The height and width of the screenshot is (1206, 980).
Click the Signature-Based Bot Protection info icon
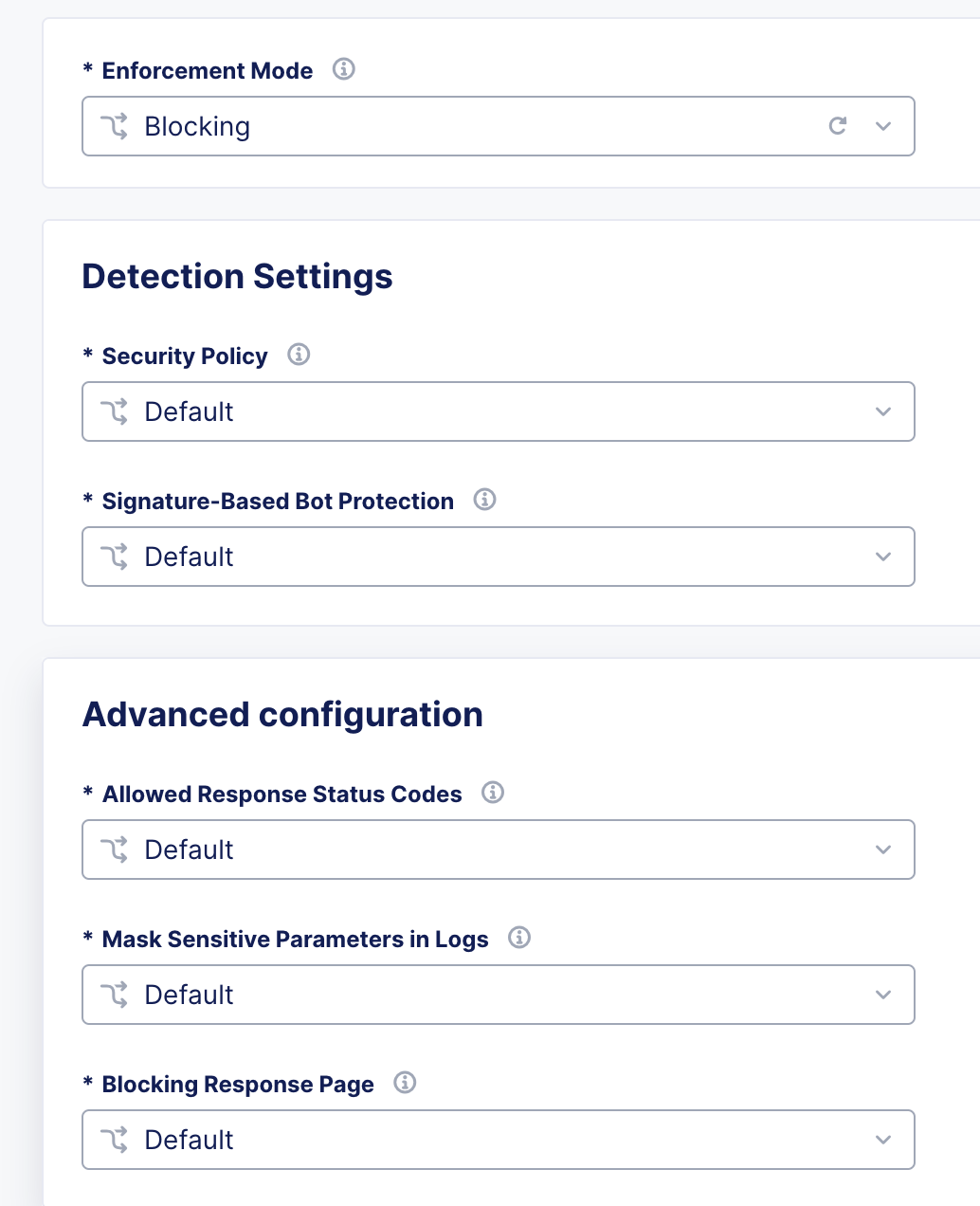coord(484,500)
